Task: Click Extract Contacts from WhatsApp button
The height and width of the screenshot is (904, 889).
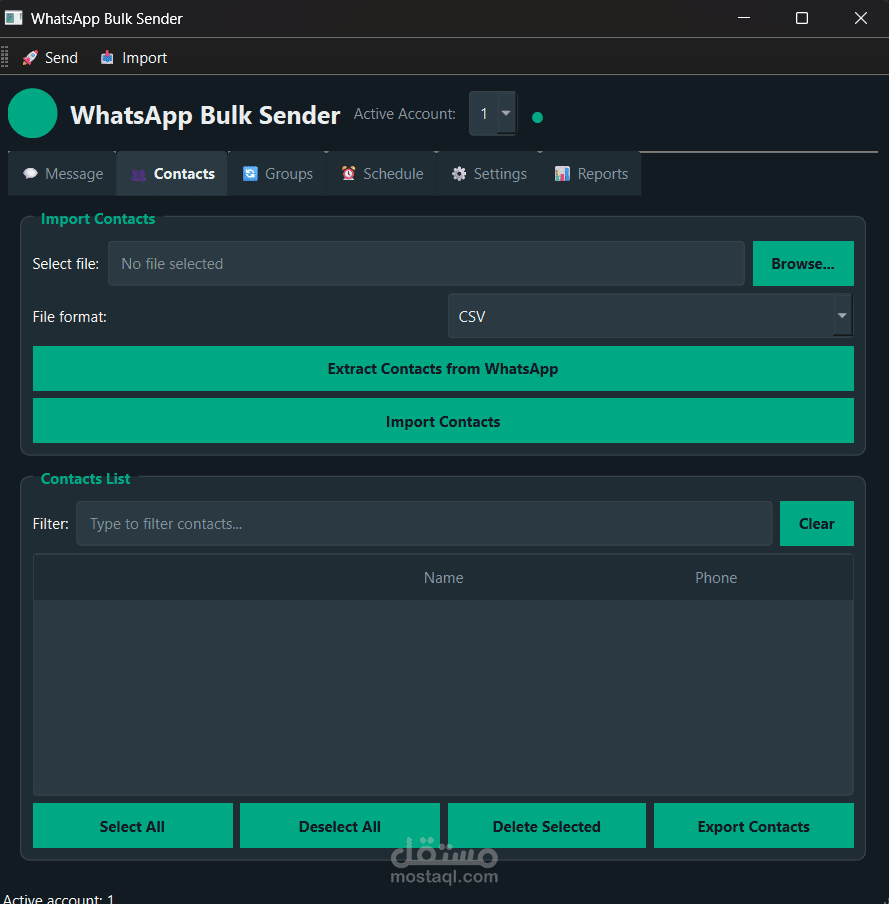Action: point(443,368)
